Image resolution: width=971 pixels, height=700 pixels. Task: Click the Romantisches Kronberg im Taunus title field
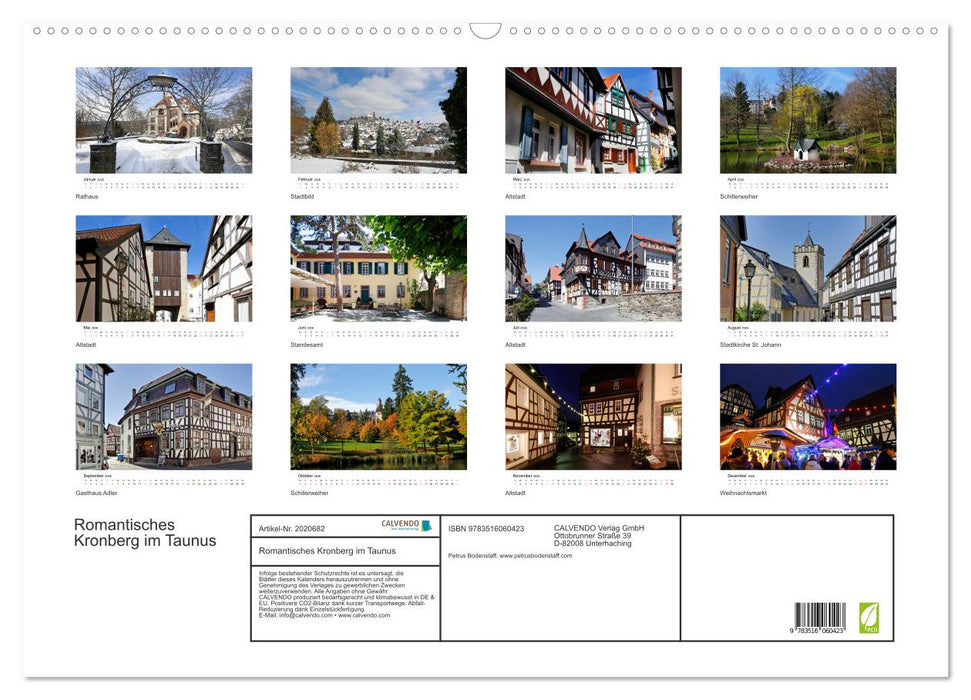(328, 550)
